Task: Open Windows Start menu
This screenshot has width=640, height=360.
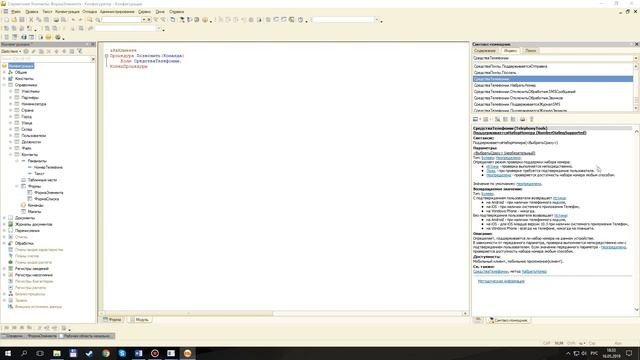Action: point(8,353)
